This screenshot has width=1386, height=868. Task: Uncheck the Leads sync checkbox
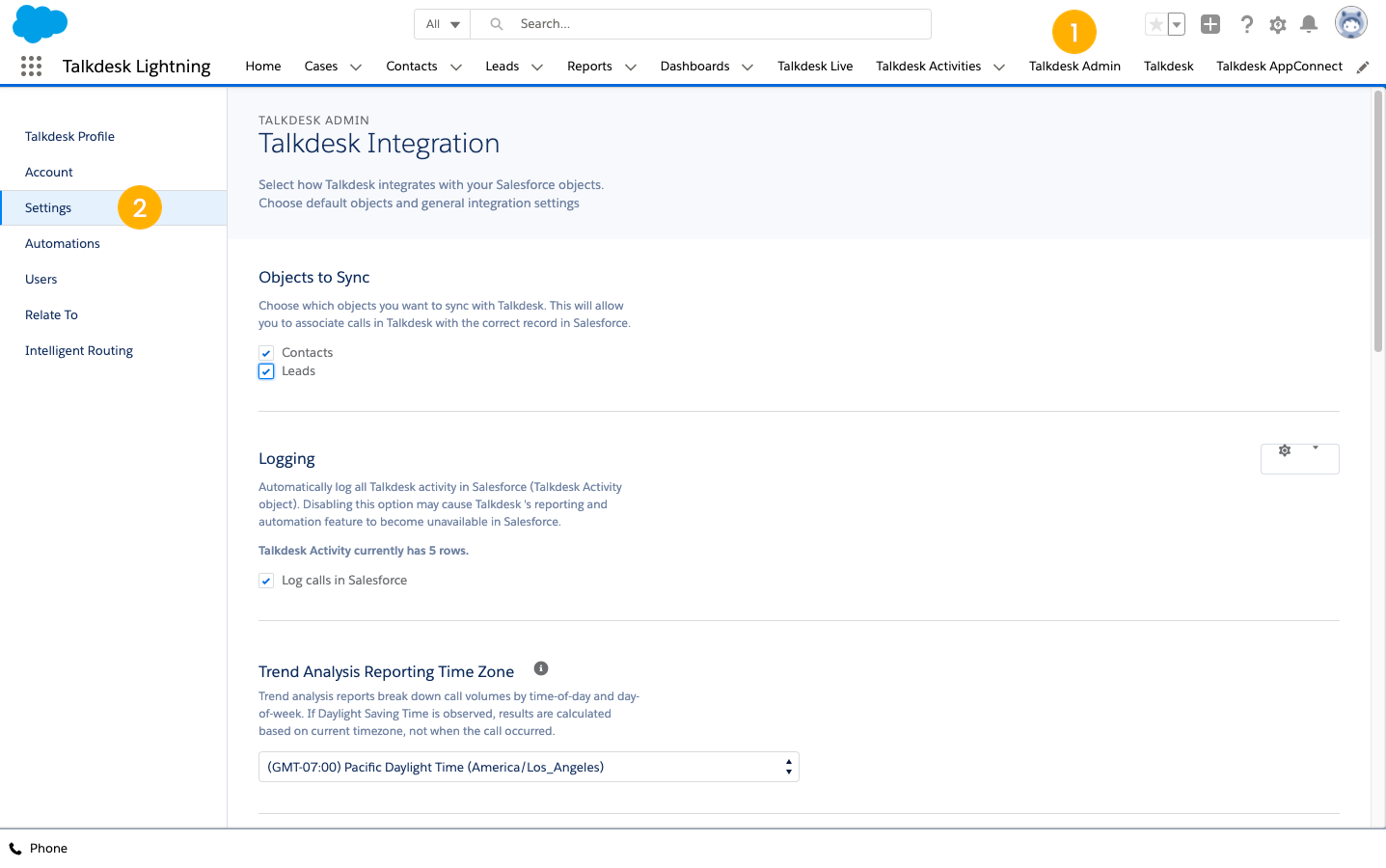point(266,371)
